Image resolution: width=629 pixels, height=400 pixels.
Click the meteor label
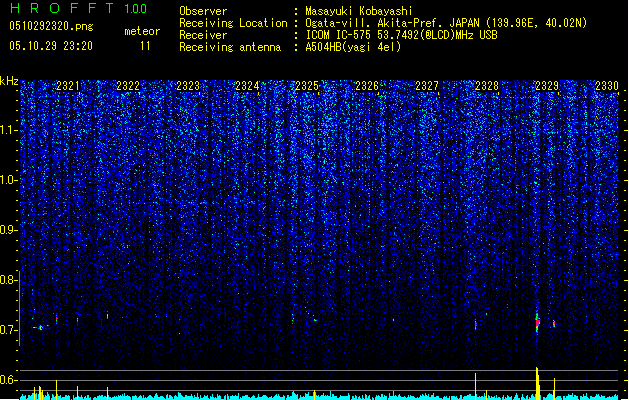[142, 31]
